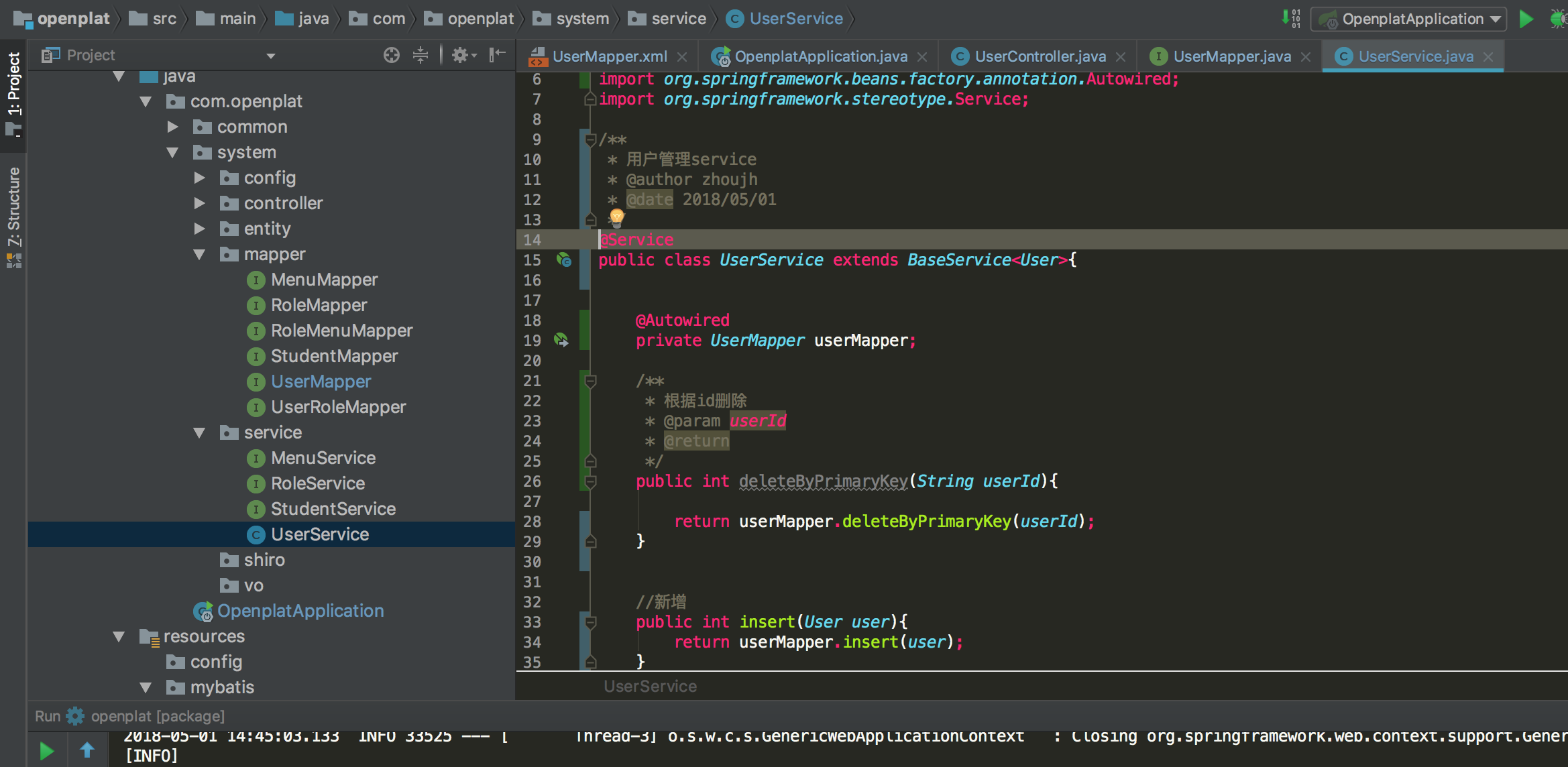Toggle the 'Z: Structure' tool window button
The image size is (1568, 767).
[x=13, y=201]
